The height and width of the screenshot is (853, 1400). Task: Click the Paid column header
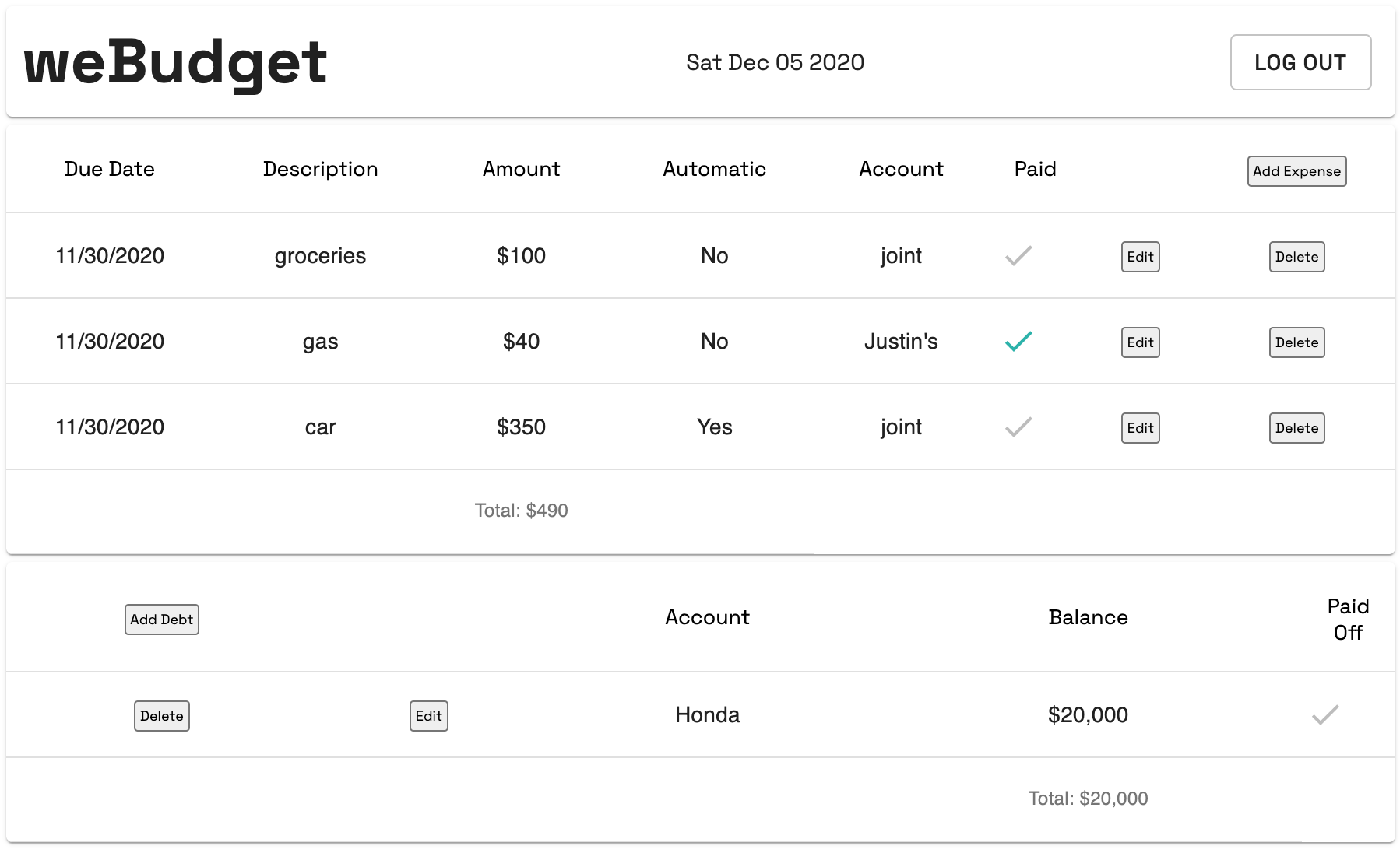(x=1035, y=169)
